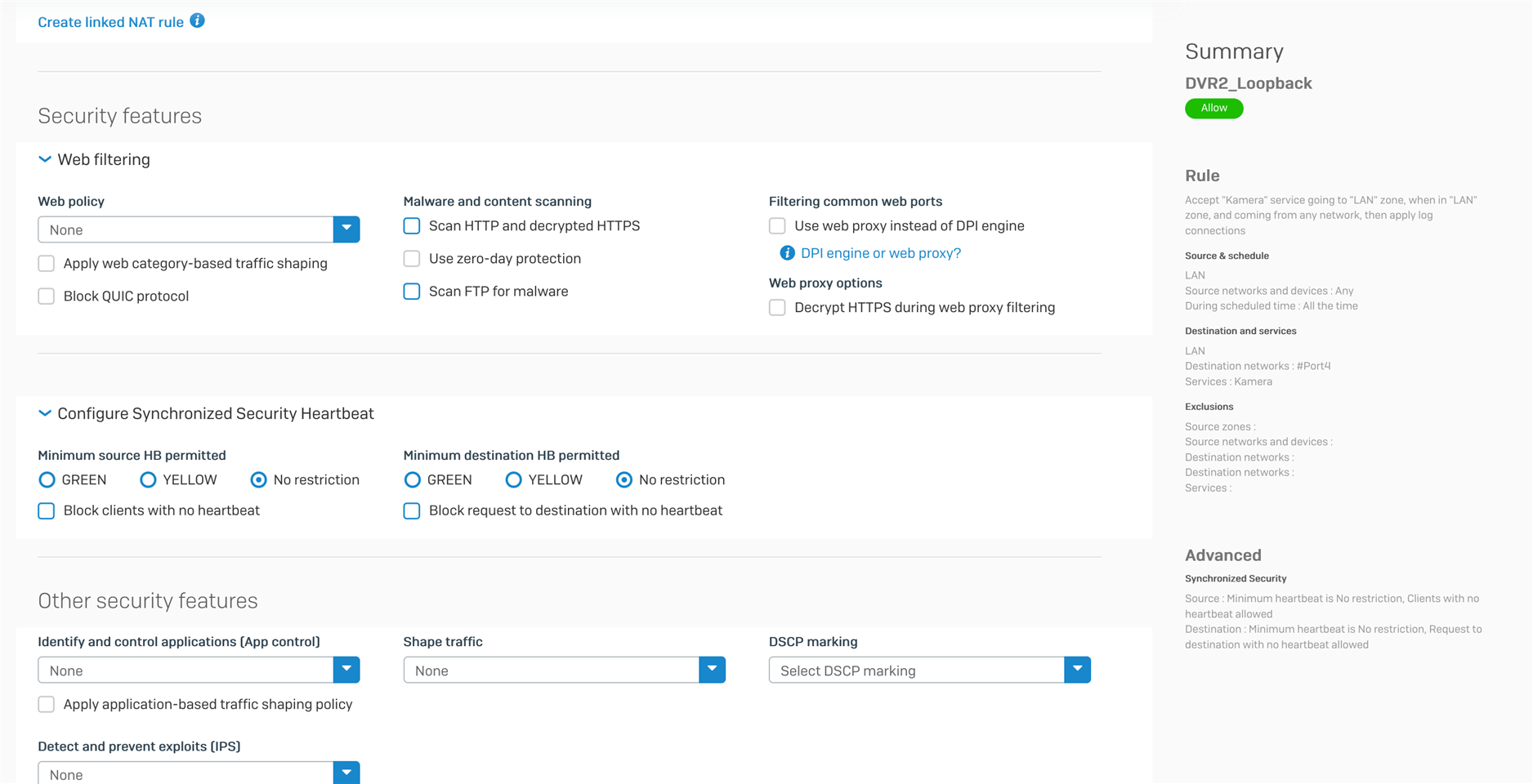1533x784 pixels.
Task: Check Block clients with no heartbeat
Action: [47, 510]
